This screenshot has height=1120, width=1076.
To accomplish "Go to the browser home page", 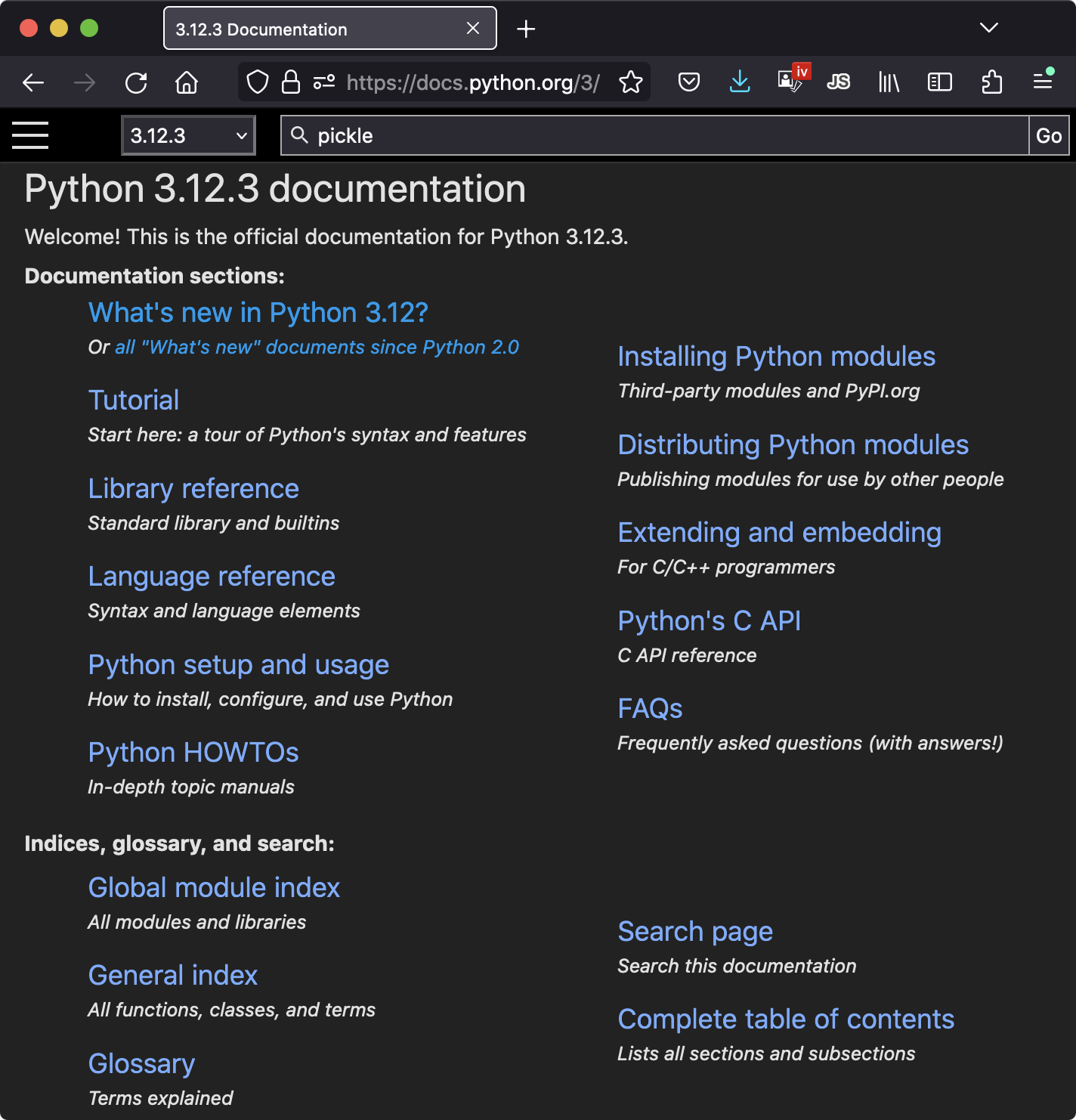I will 187,82.
